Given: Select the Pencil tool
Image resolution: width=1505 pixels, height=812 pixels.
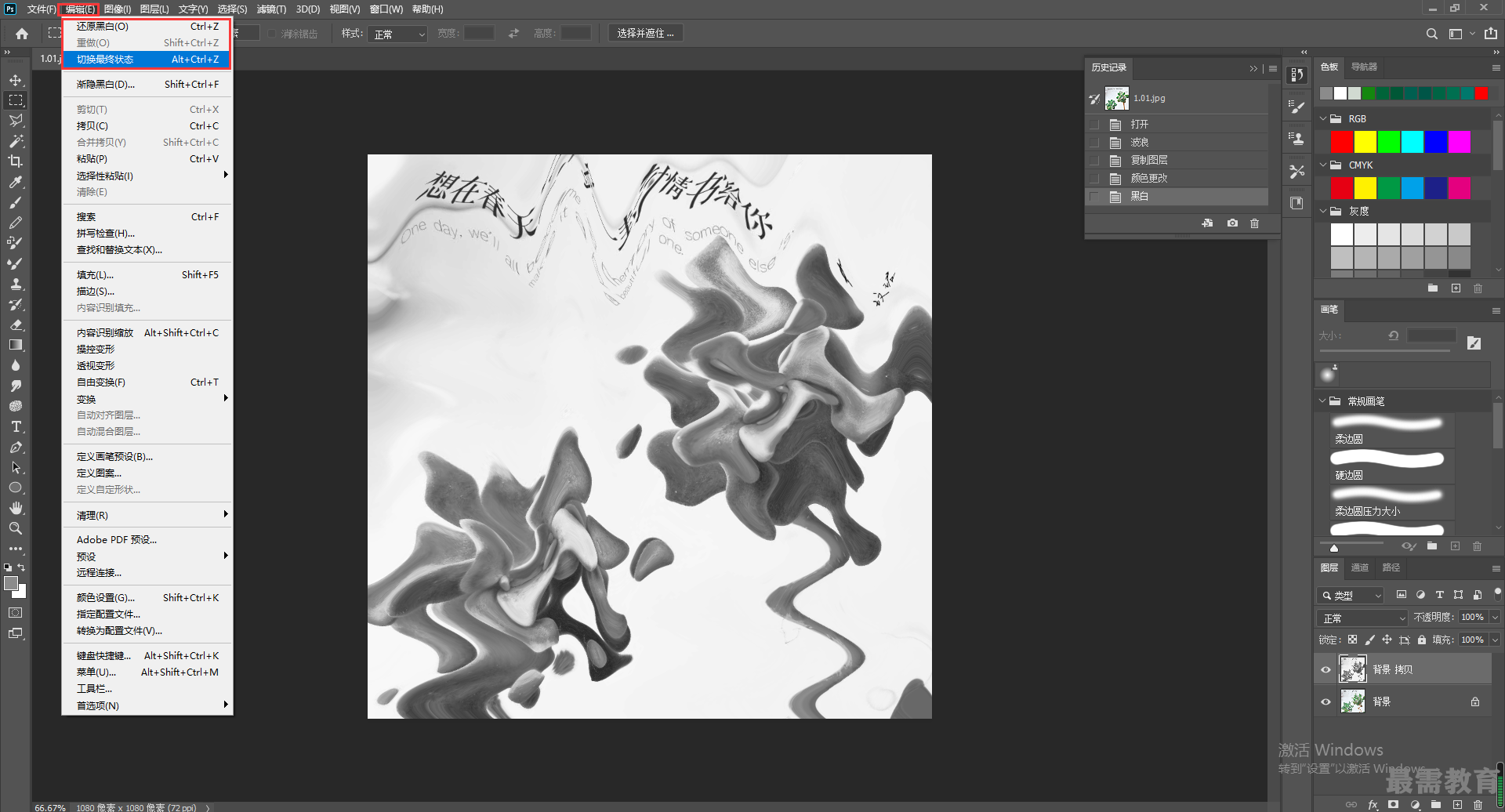Looking at the screenshot, I should (x=16, y=223).
